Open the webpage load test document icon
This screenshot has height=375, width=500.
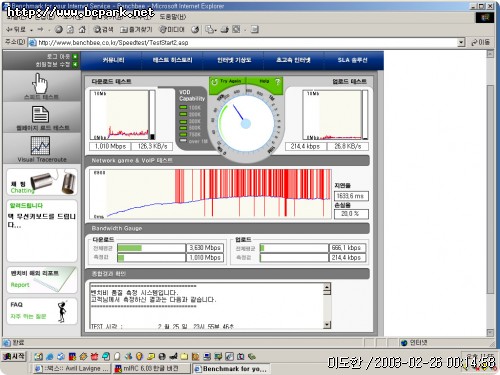coord(40,114)
